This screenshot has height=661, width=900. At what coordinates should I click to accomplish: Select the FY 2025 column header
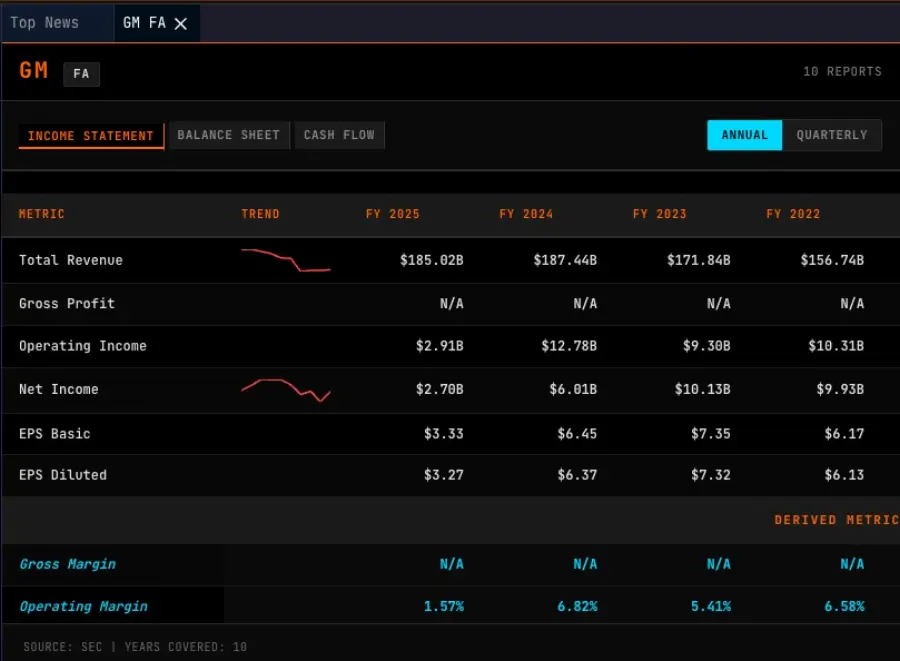(x=392, y=214)
